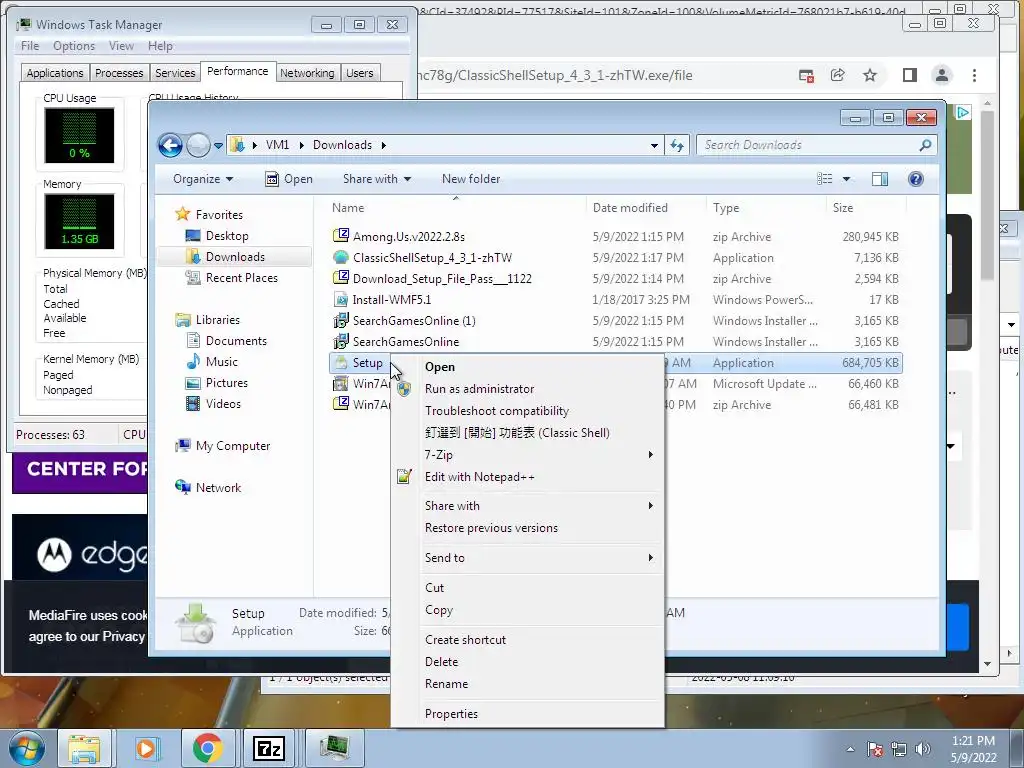This screenshot has height=768, width=1024.
Task: Refresh the Downloads folder view
Action: pyautogui.click(x=677, y=145)
